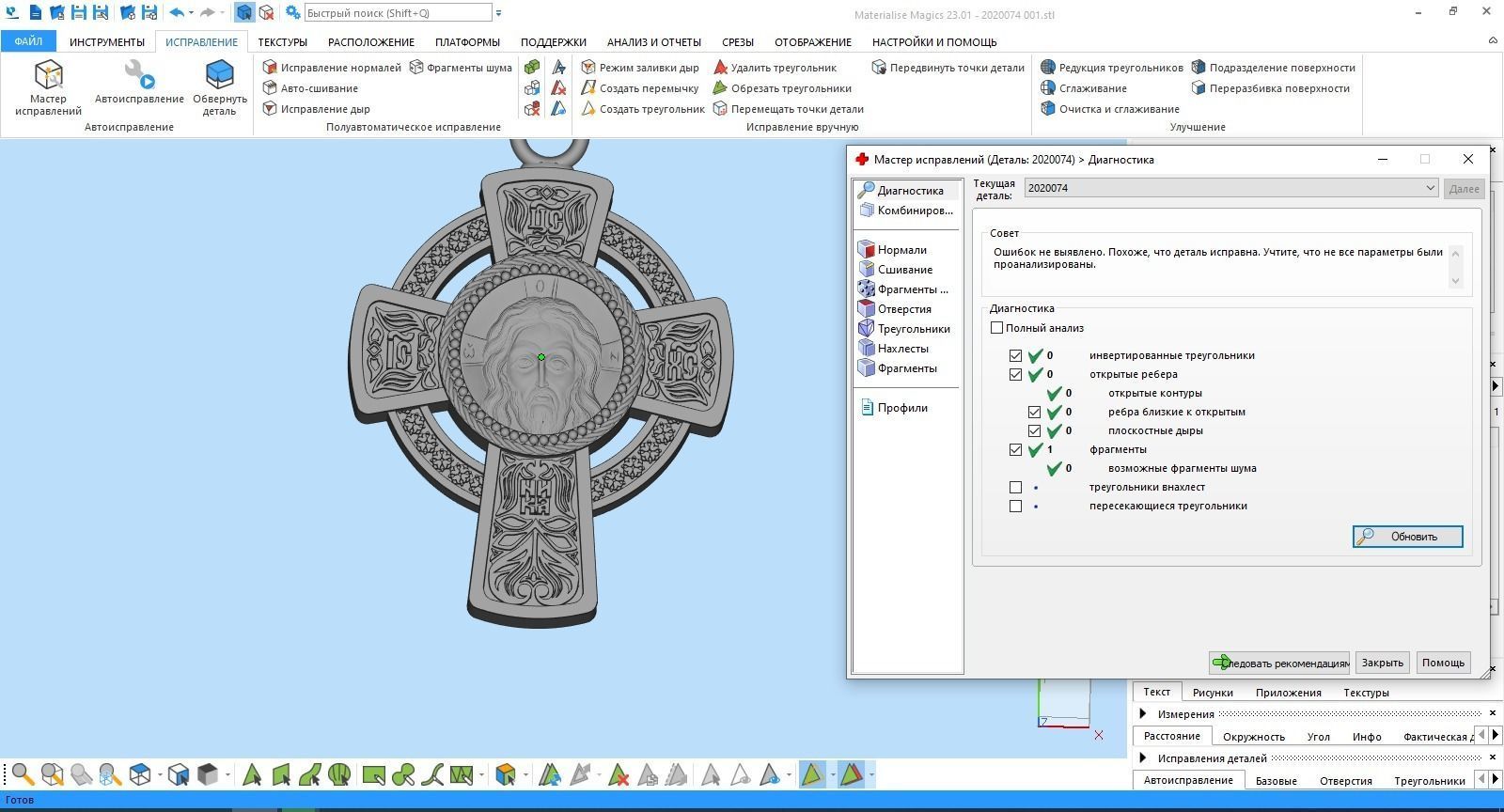Expand the Измерения panel section
Screen dimensions: 1504x812
pyautogui.click(x=1143, y=714)
